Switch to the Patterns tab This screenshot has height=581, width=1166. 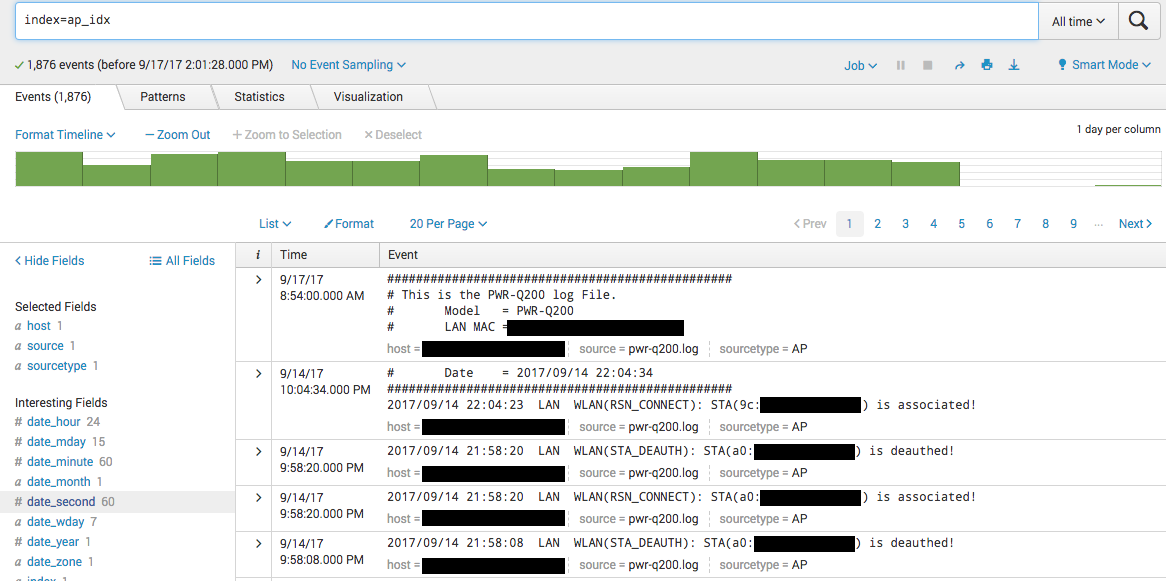pyautogui.click(x=163, y=96)
